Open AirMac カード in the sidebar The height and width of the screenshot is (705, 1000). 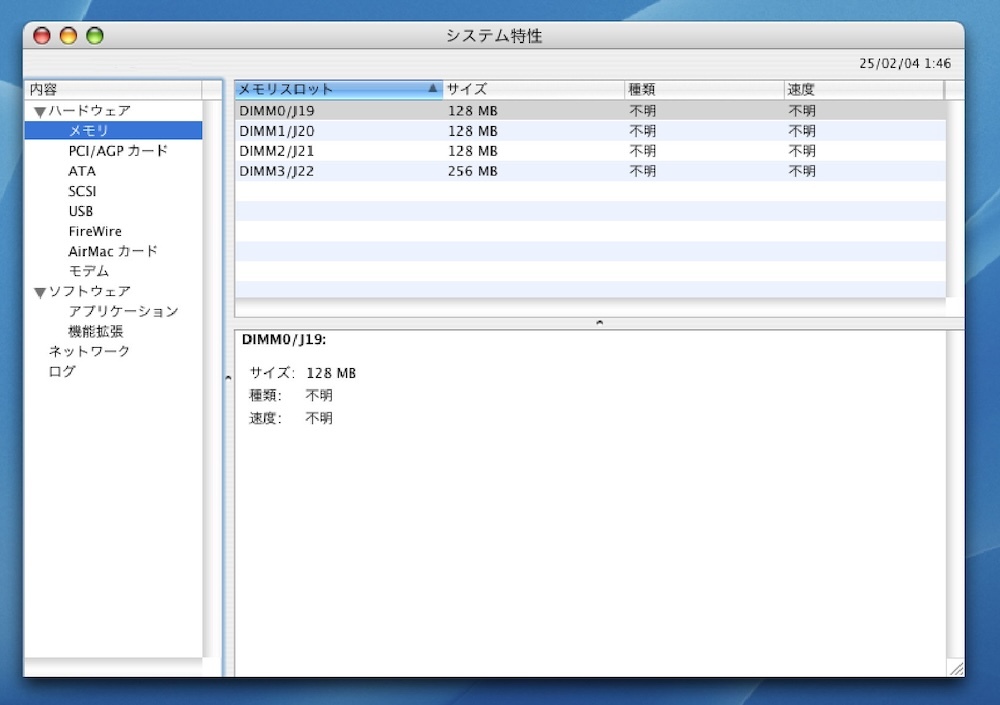tap(113, 251)
